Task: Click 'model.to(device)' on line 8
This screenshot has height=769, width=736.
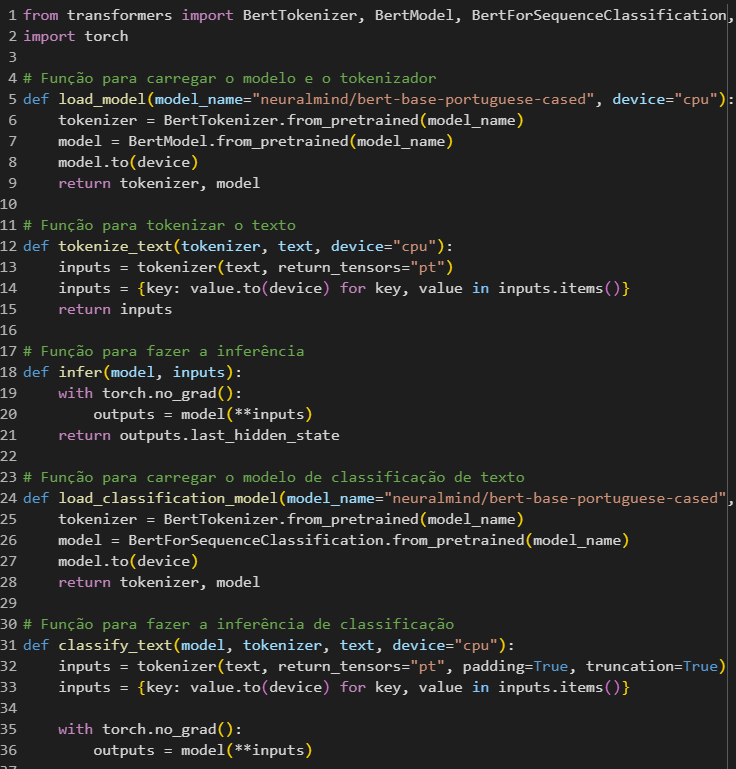Action: point(128,162)
